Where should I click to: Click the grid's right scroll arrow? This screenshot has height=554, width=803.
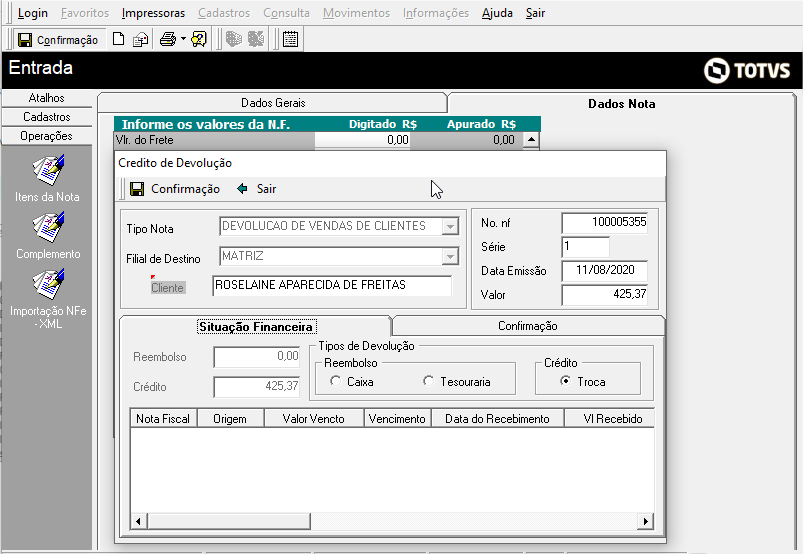point(645,521)
